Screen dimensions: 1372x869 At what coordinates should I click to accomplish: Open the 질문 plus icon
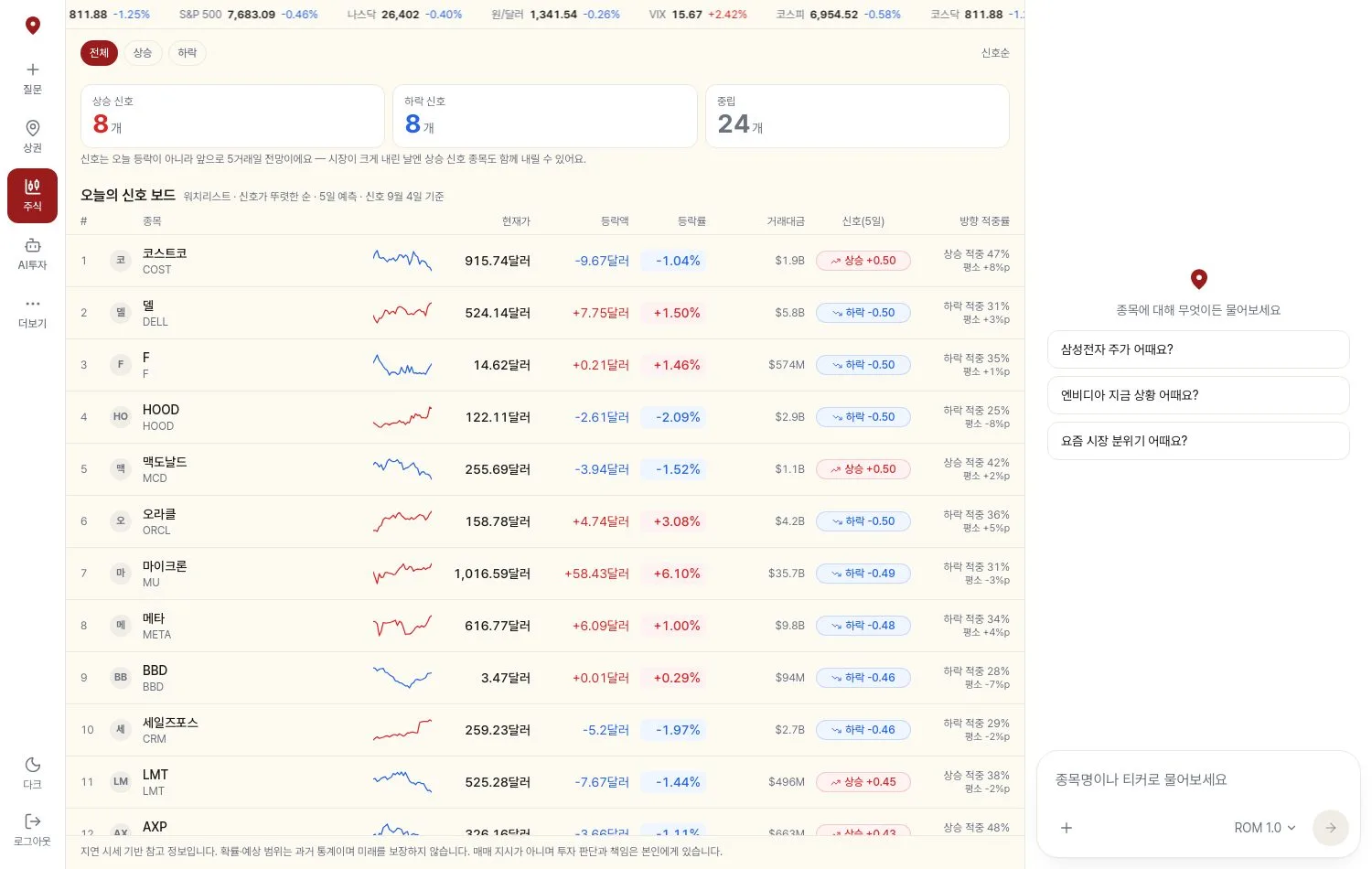33,70
